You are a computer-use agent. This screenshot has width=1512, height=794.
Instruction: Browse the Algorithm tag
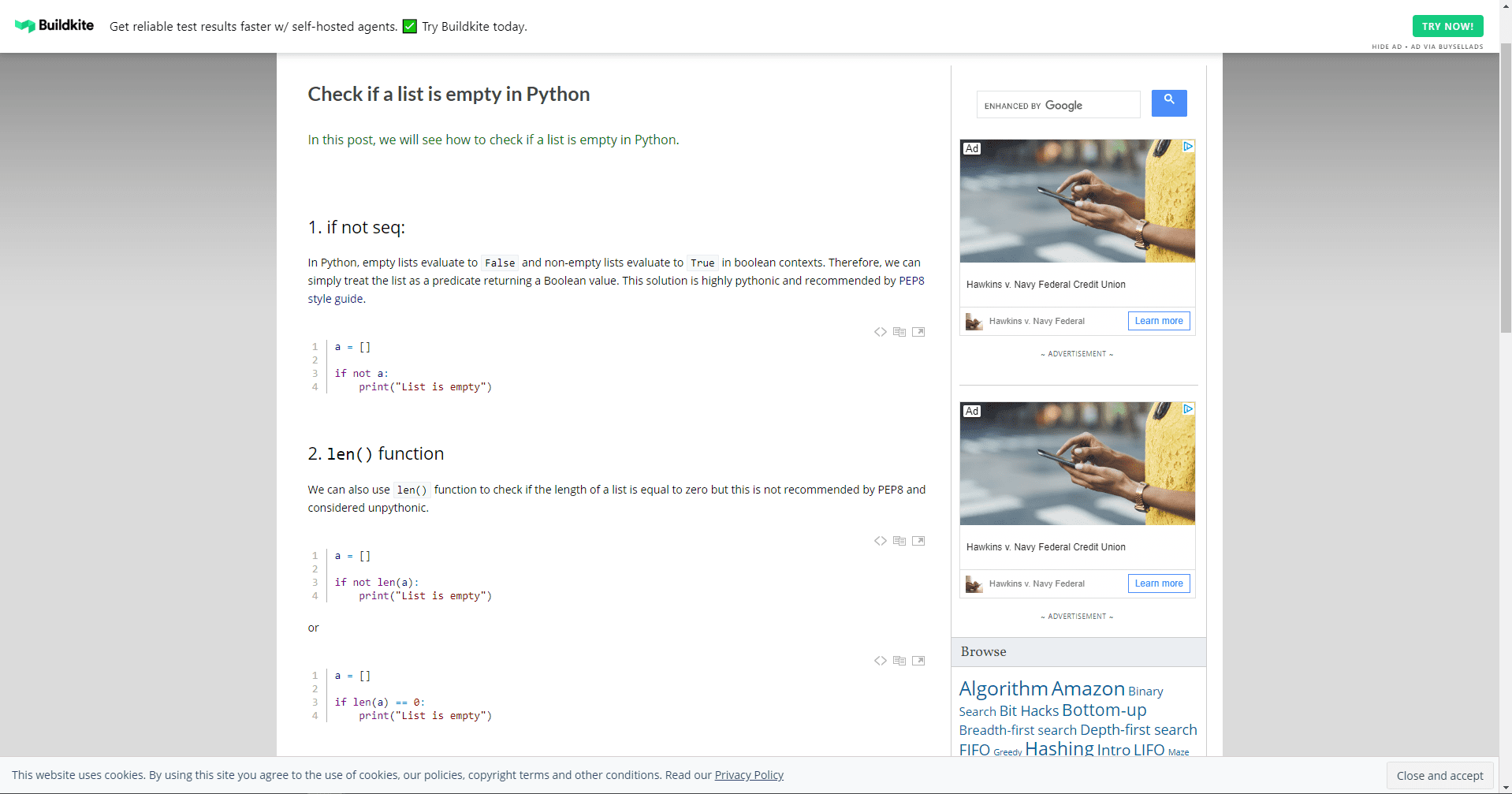coord(1003,688)
